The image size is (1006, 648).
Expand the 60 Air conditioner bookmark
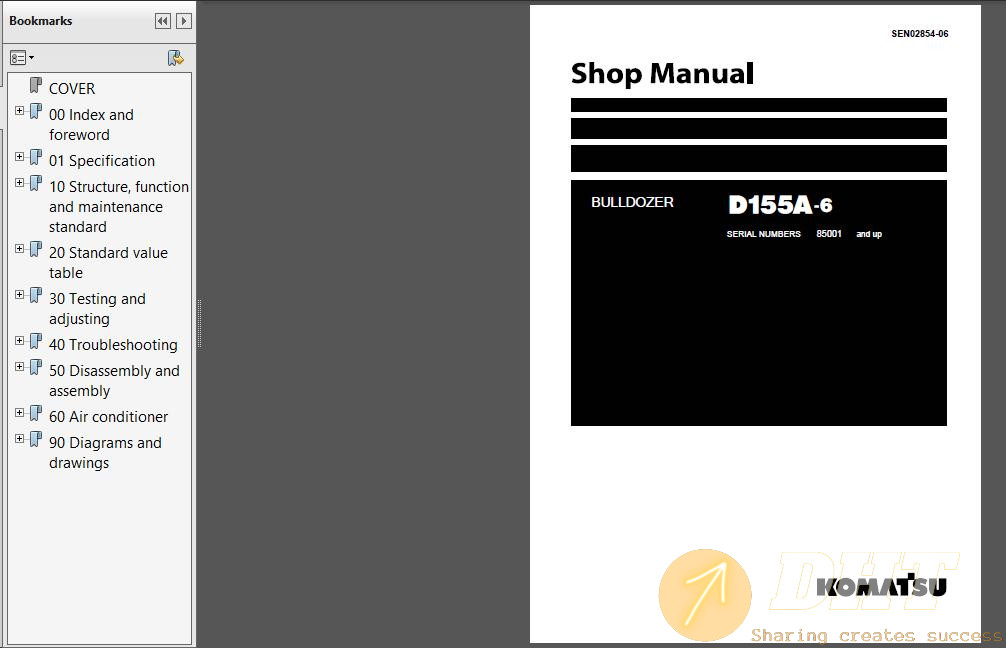point(19,413)
